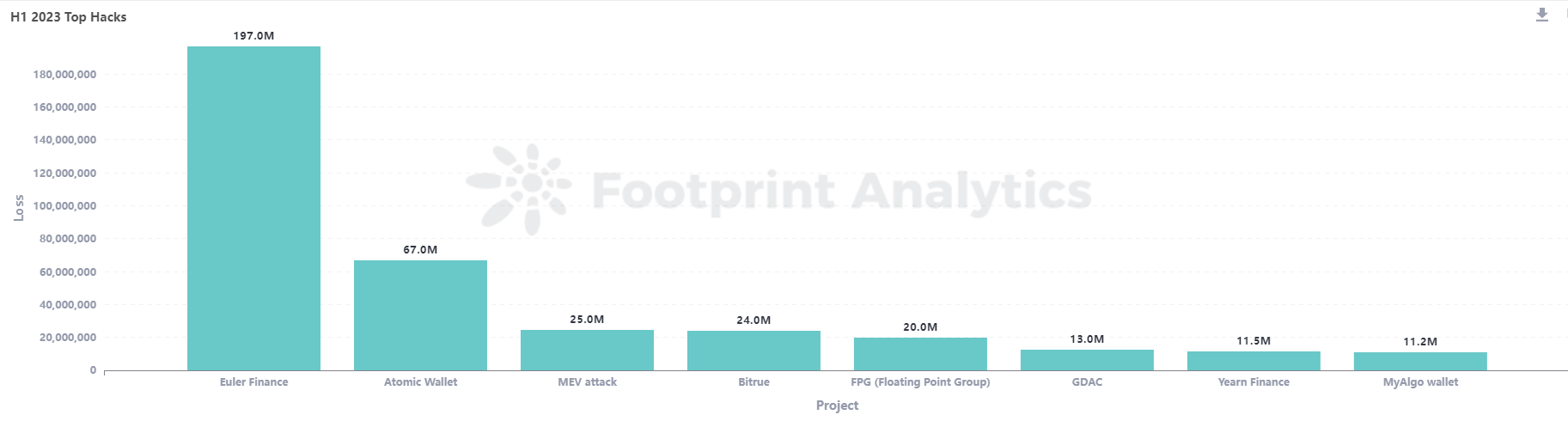Click the MEV attack bar
The image size is (1568, 421).
click(587, 350)
